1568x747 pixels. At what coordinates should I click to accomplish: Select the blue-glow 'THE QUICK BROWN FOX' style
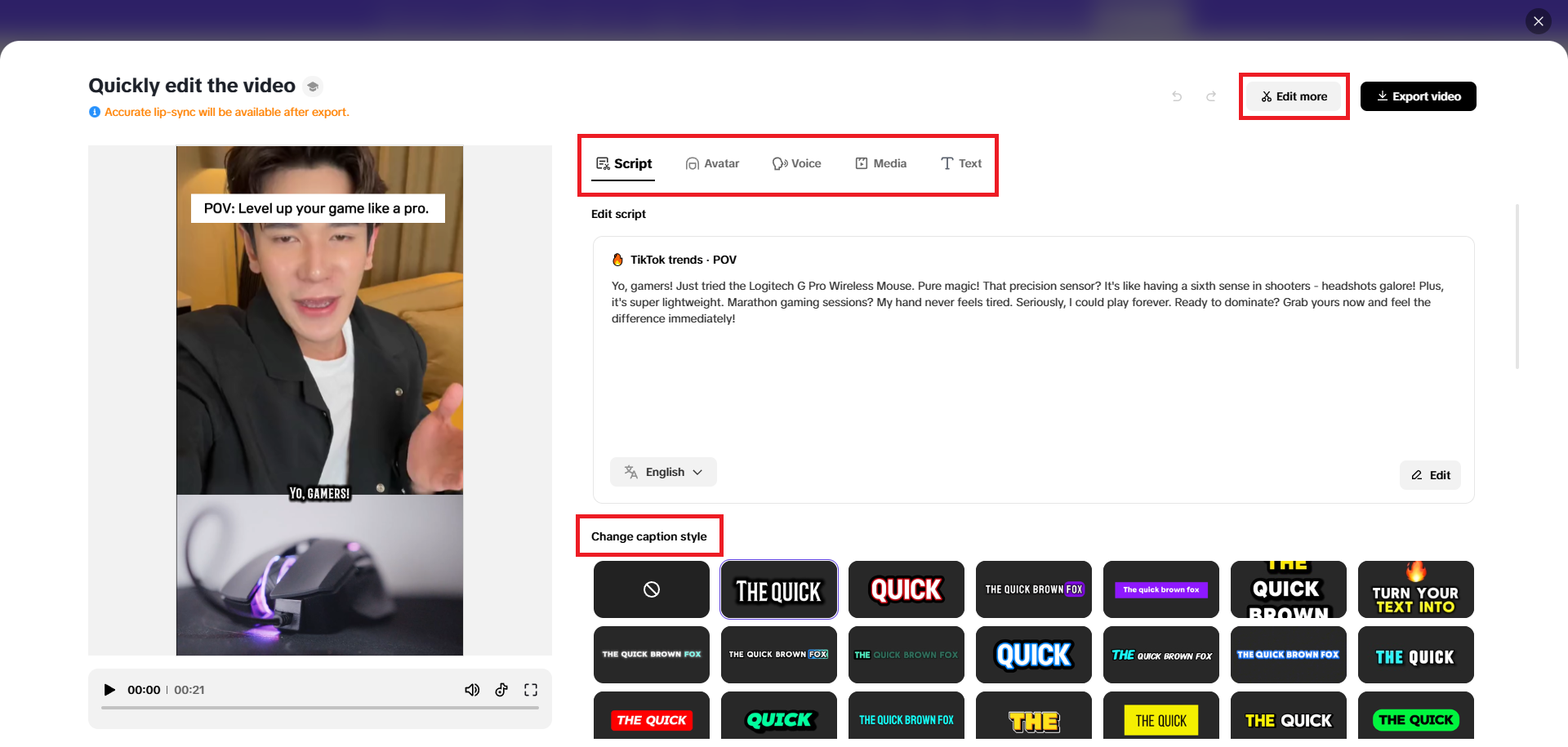[x=1289, y=655]
